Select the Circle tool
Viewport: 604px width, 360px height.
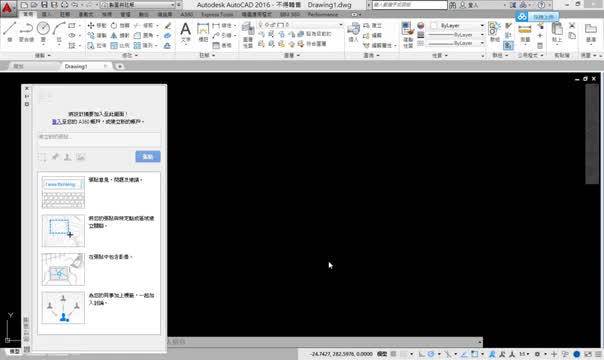click(x=43, y=28)
